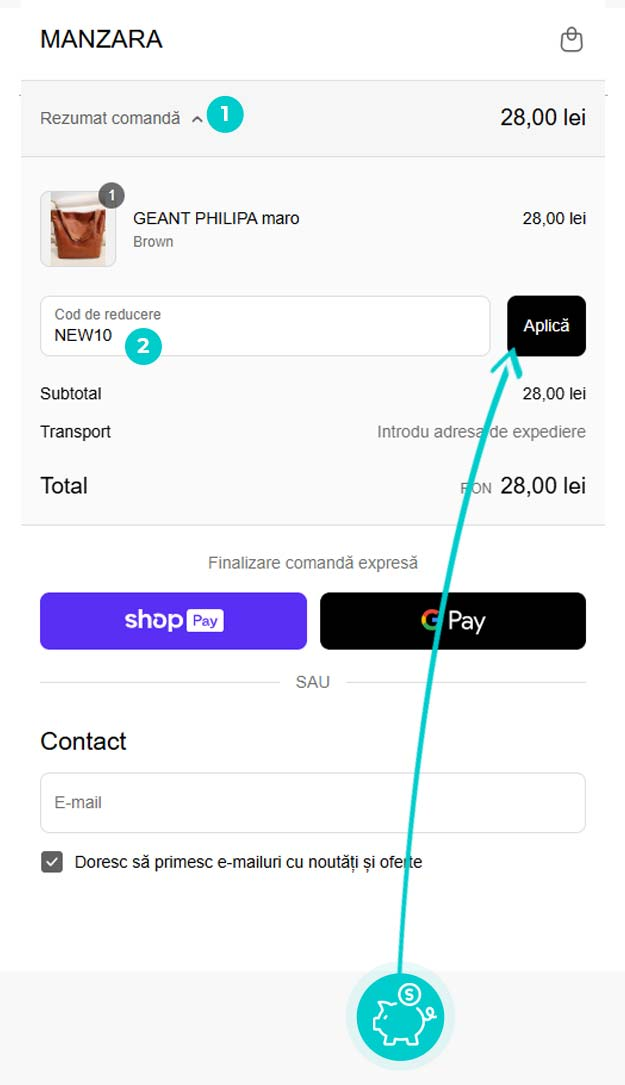This screenshot has height=1085, width=625.
Task: Click the teal step 1 badge
Action: (x=225, y=114)
